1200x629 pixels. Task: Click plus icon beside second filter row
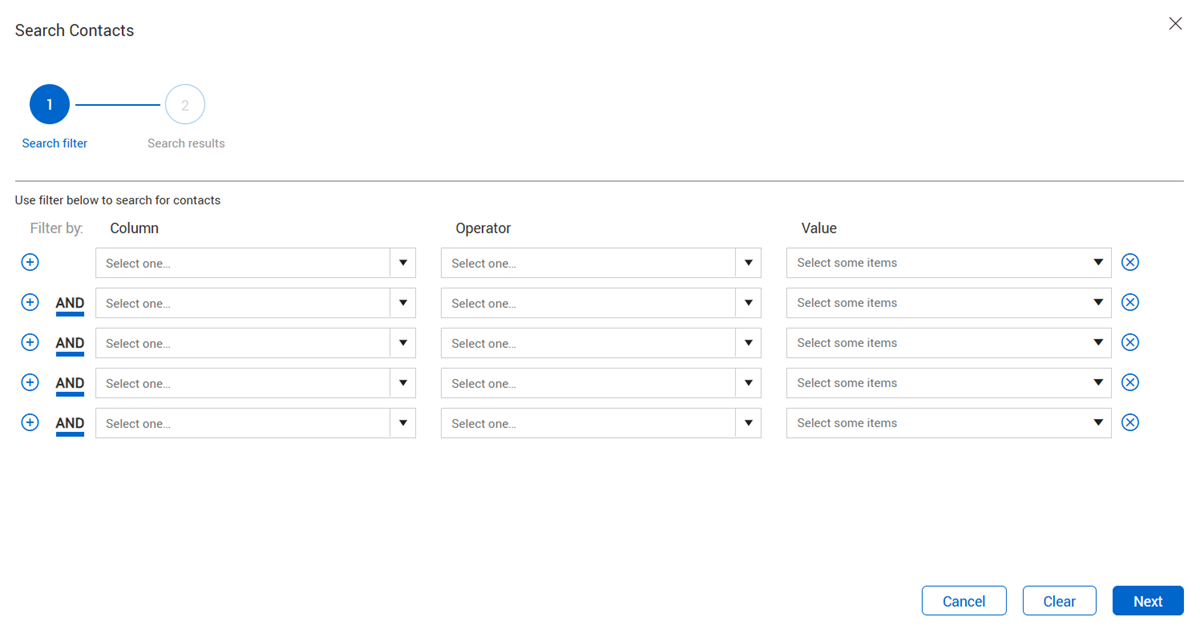tap(30, 302)
